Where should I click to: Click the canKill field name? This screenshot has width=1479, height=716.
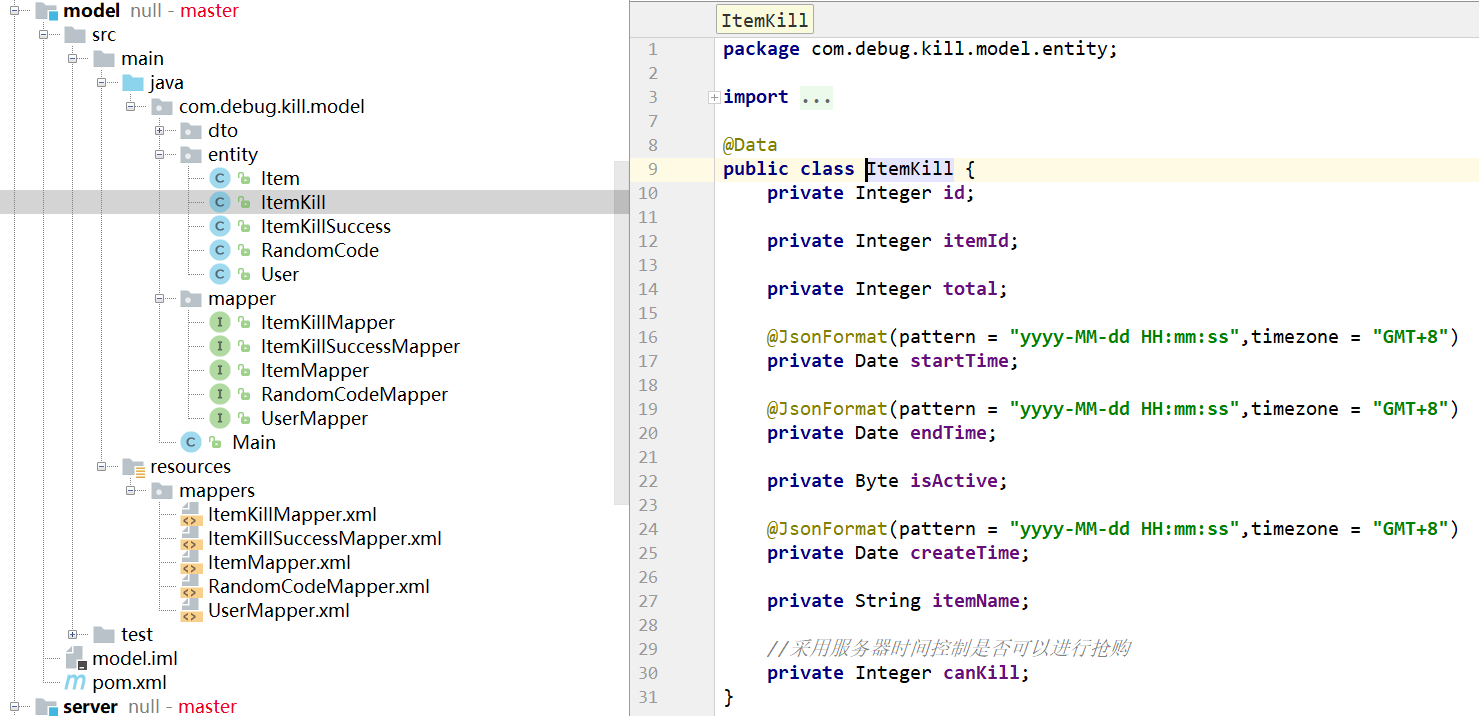981,673
